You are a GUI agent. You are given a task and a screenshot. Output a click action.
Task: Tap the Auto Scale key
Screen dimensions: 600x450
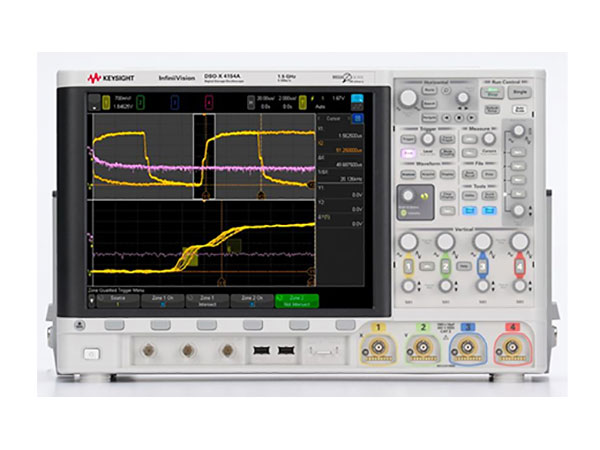[519, 110]
